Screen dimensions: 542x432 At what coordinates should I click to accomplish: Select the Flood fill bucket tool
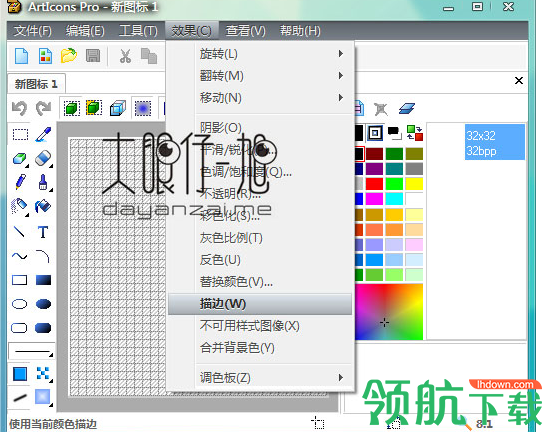43,206
